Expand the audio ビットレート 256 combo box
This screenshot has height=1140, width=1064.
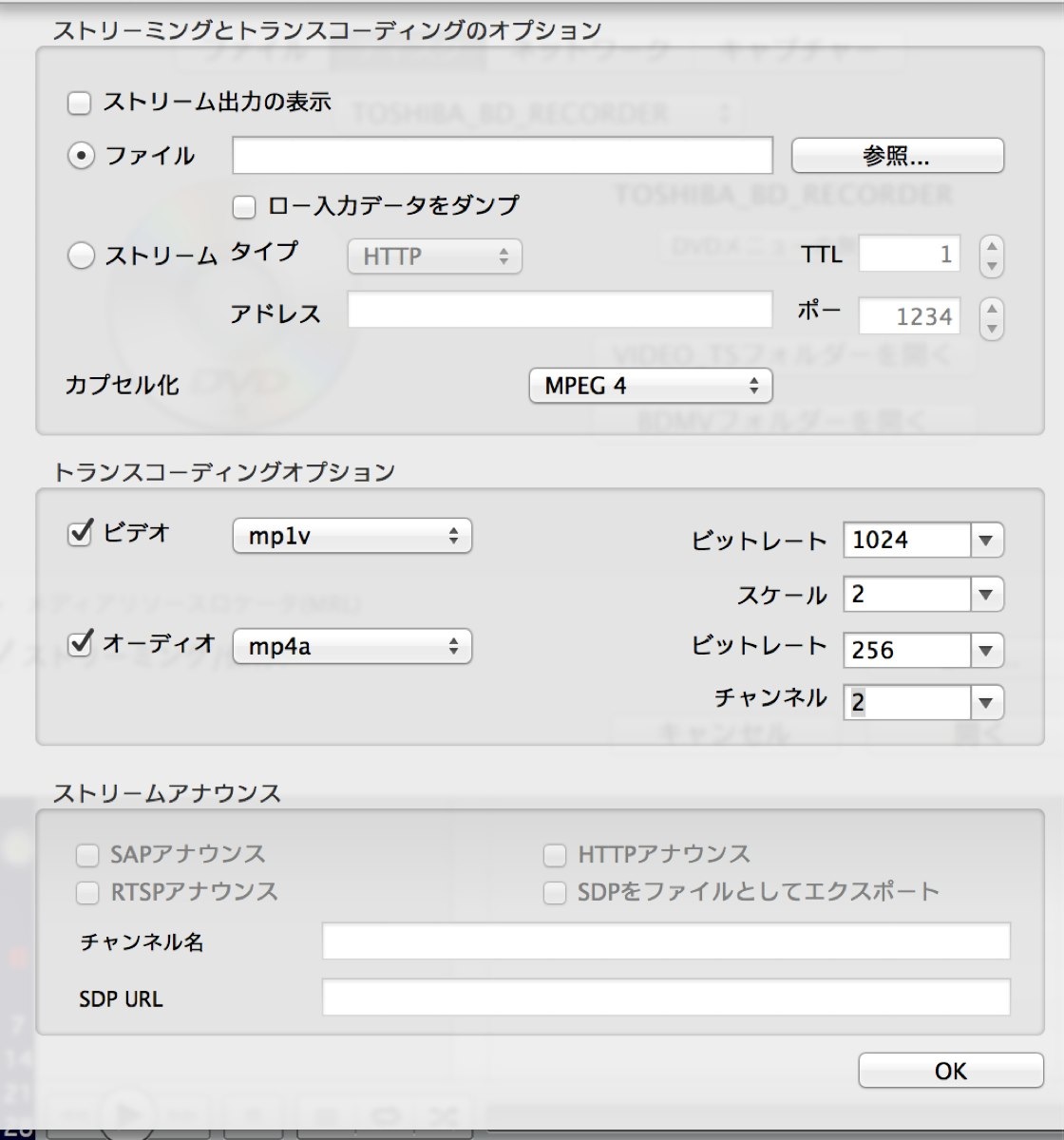986,651
